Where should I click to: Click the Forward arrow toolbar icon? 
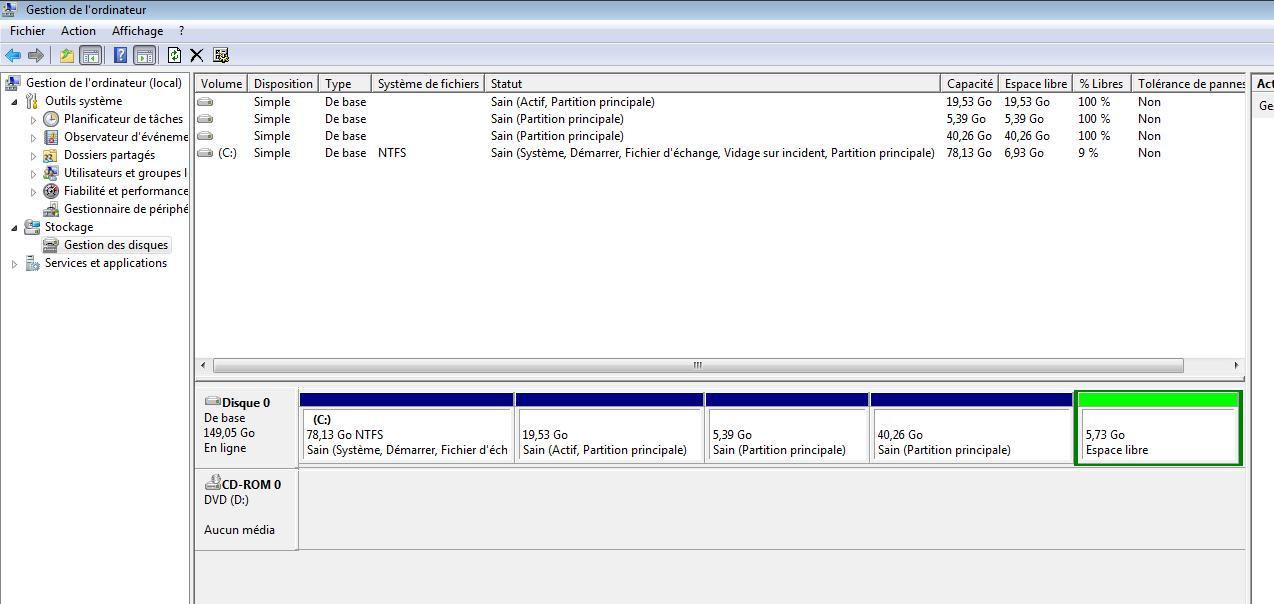36,55
